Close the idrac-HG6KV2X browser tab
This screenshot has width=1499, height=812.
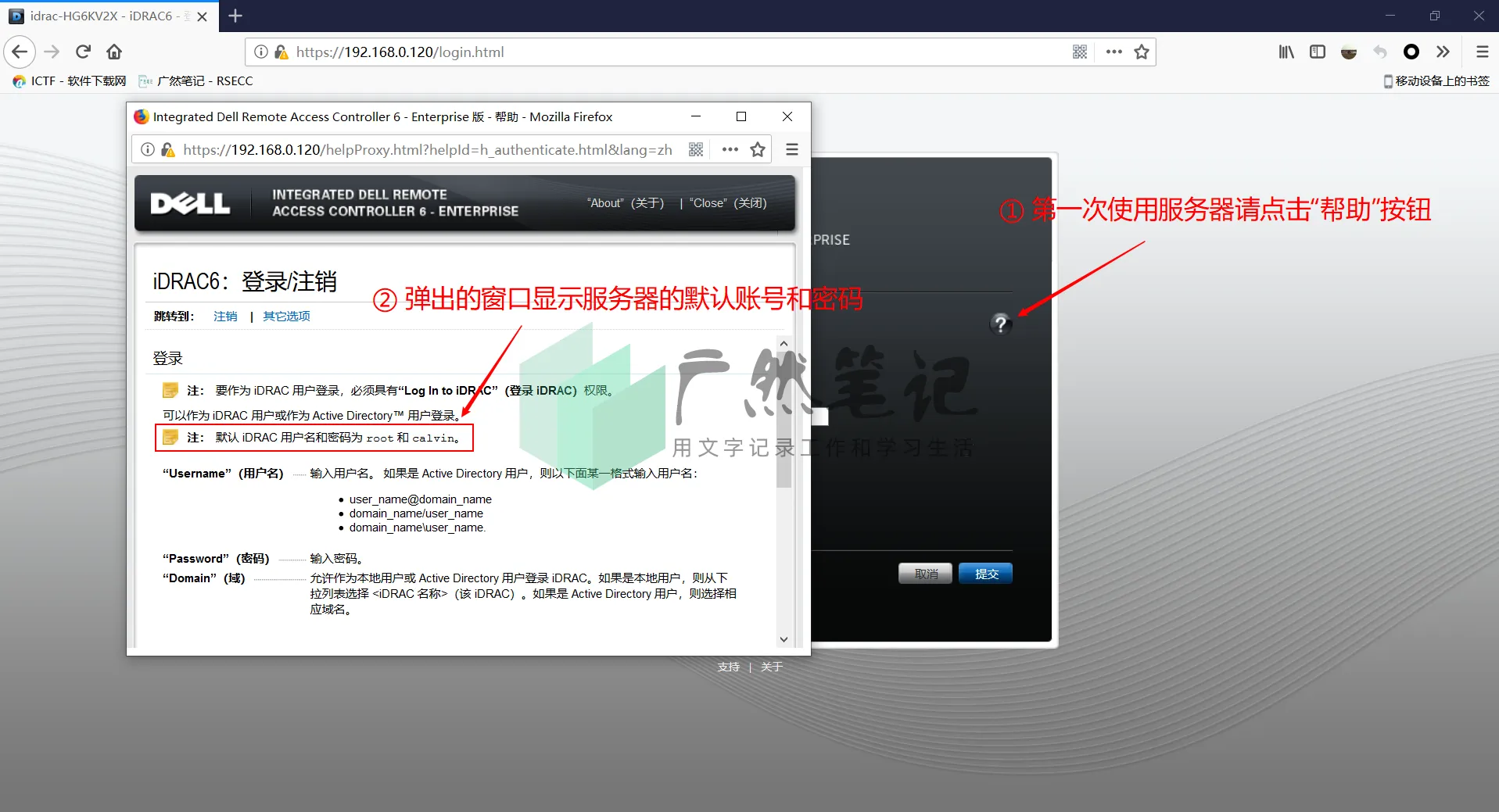(x=203, y=16)
